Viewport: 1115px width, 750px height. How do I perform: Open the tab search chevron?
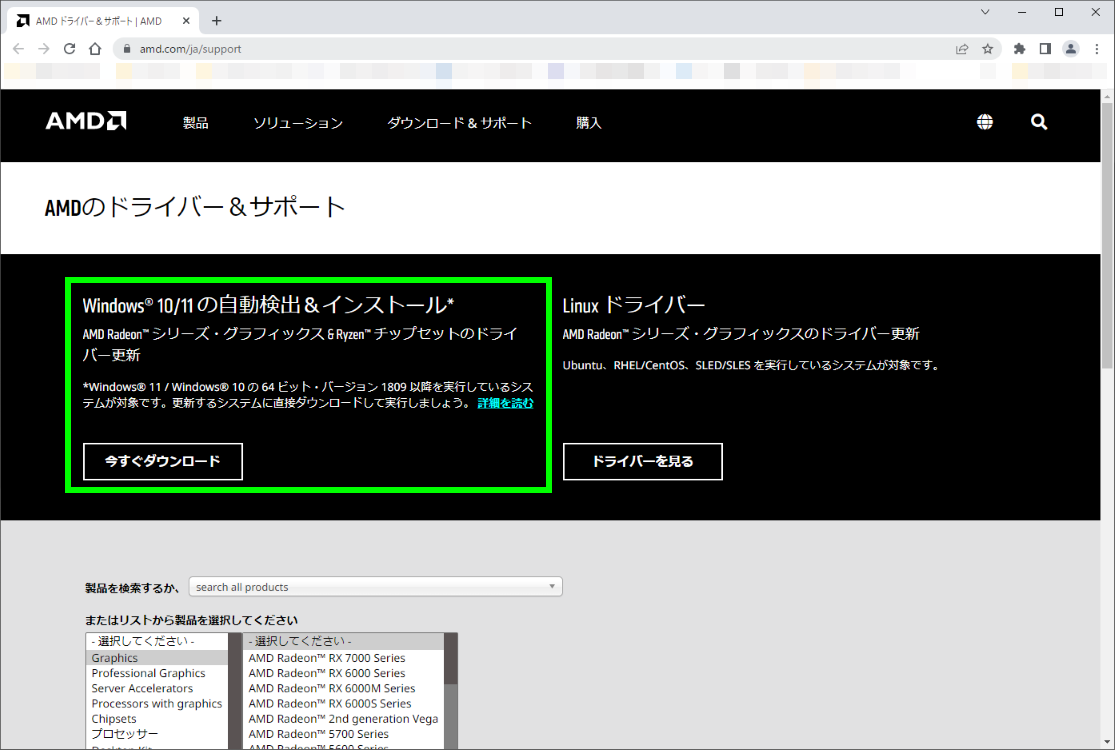point(985,12)
